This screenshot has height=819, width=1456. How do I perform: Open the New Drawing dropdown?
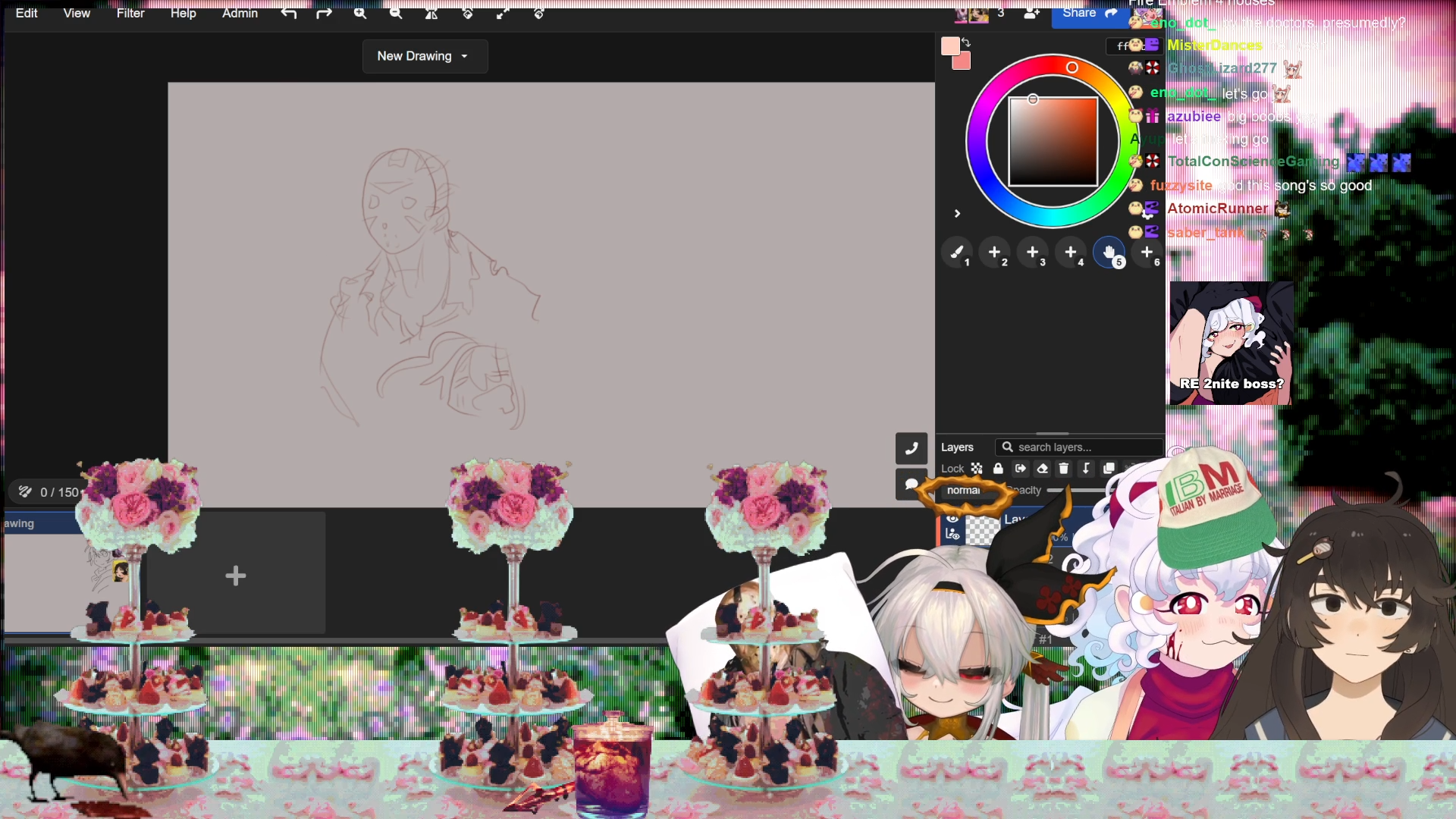coord(424,56)
